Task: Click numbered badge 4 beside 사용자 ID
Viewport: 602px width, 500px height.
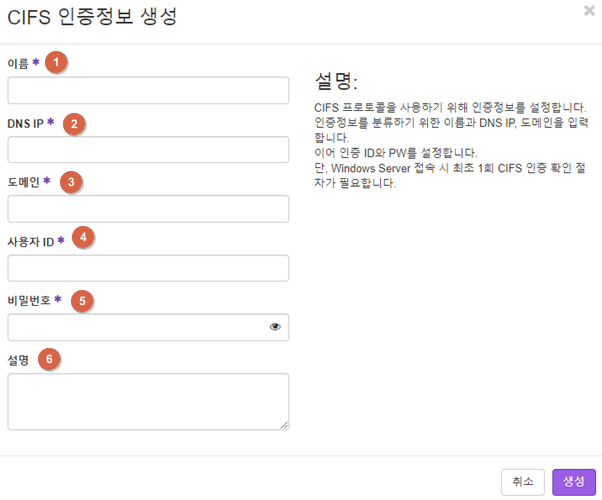Action: tap(84, 239)
